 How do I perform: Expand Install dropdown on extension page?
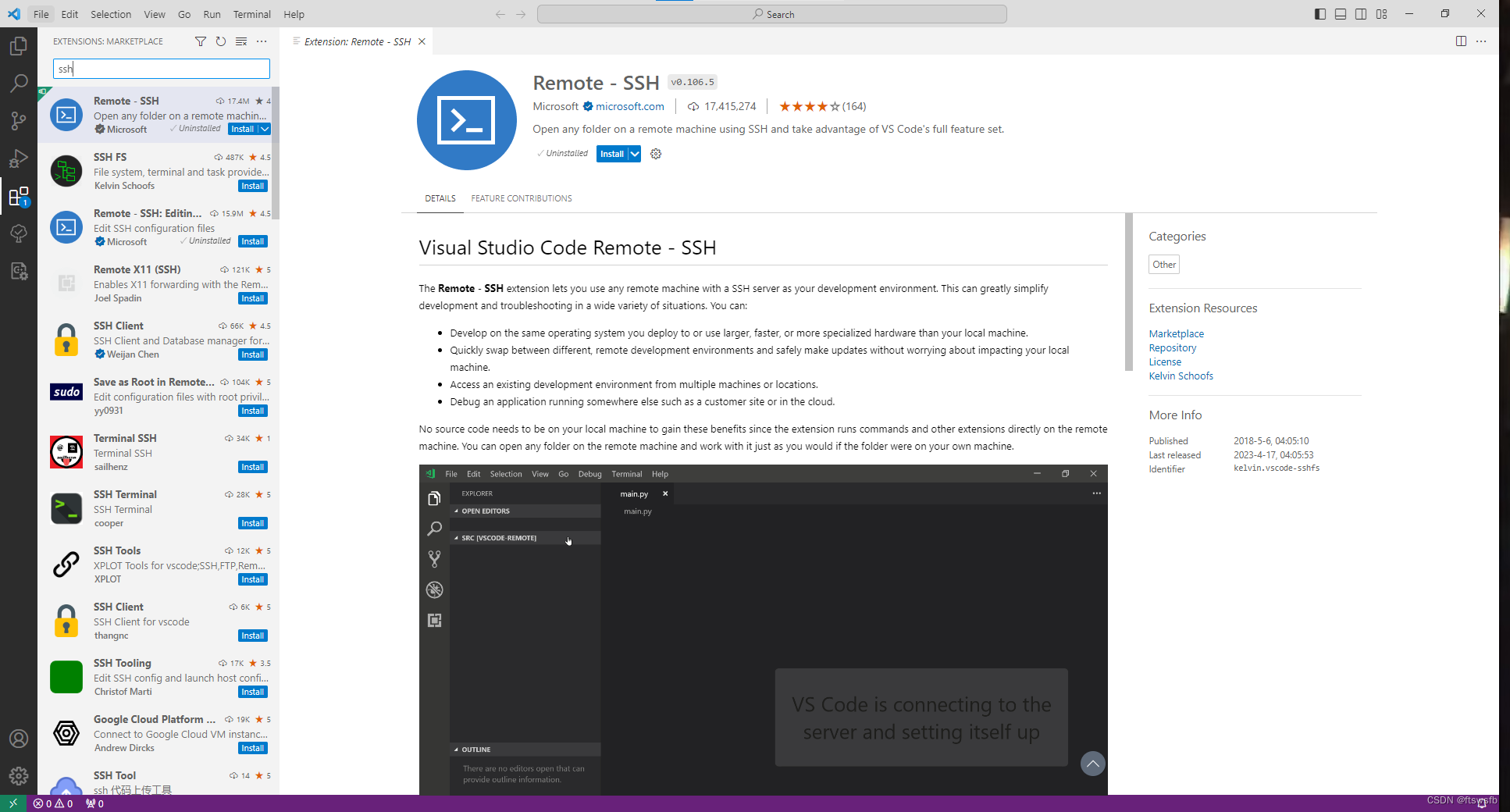635,154
